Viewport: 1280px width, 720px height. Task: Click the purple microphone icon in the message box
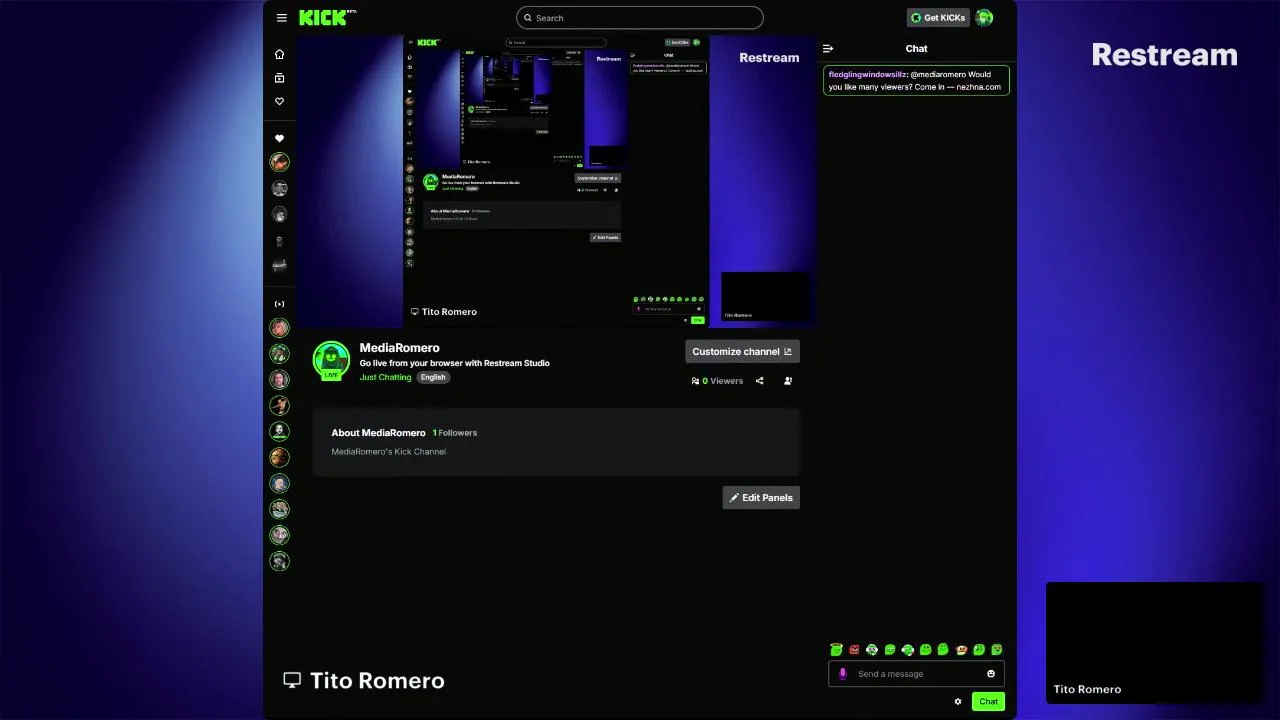click(842, 674)
